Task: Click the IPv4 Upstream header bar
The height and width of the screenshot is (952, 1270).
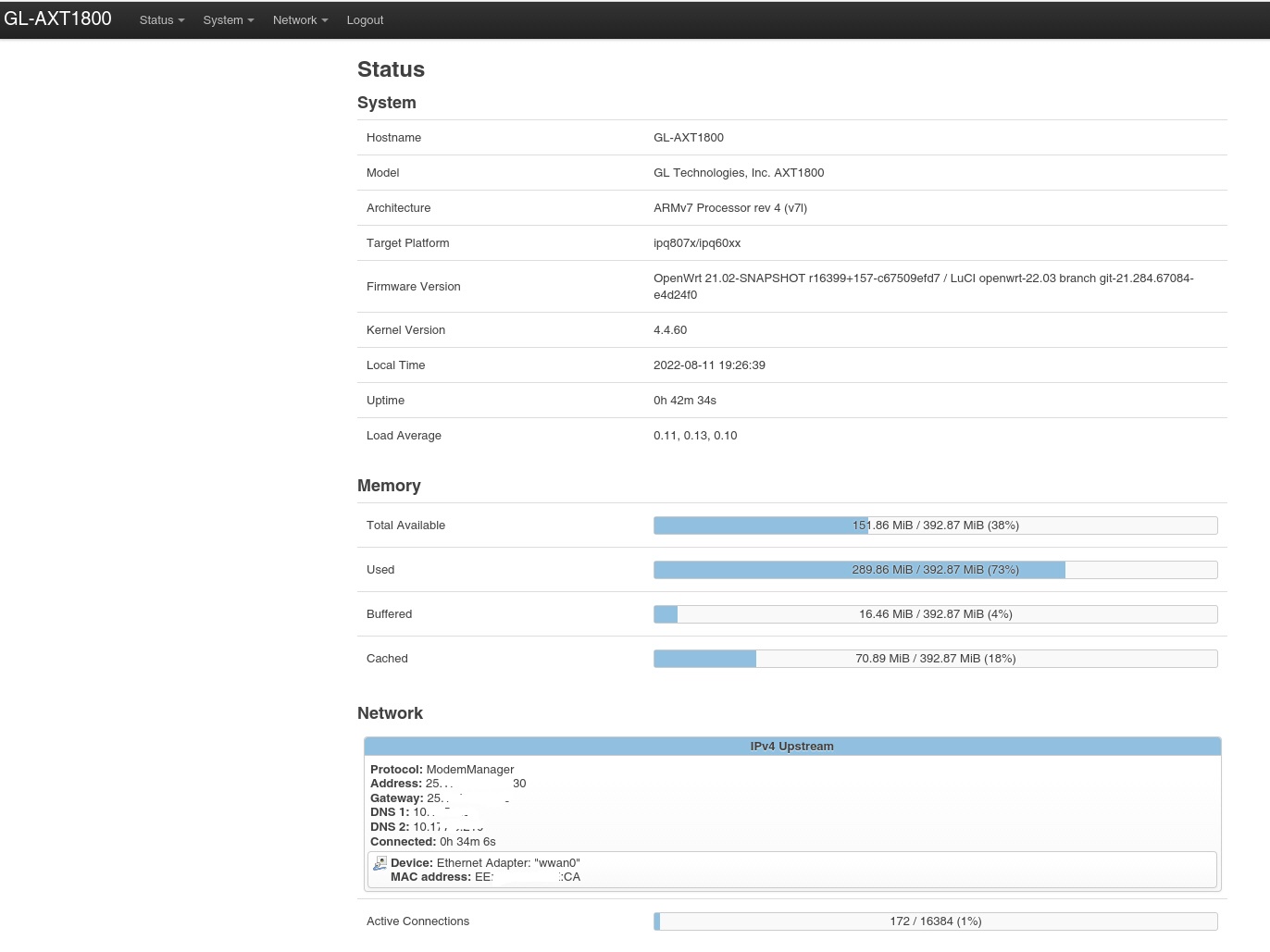Action: coord(791,747)
